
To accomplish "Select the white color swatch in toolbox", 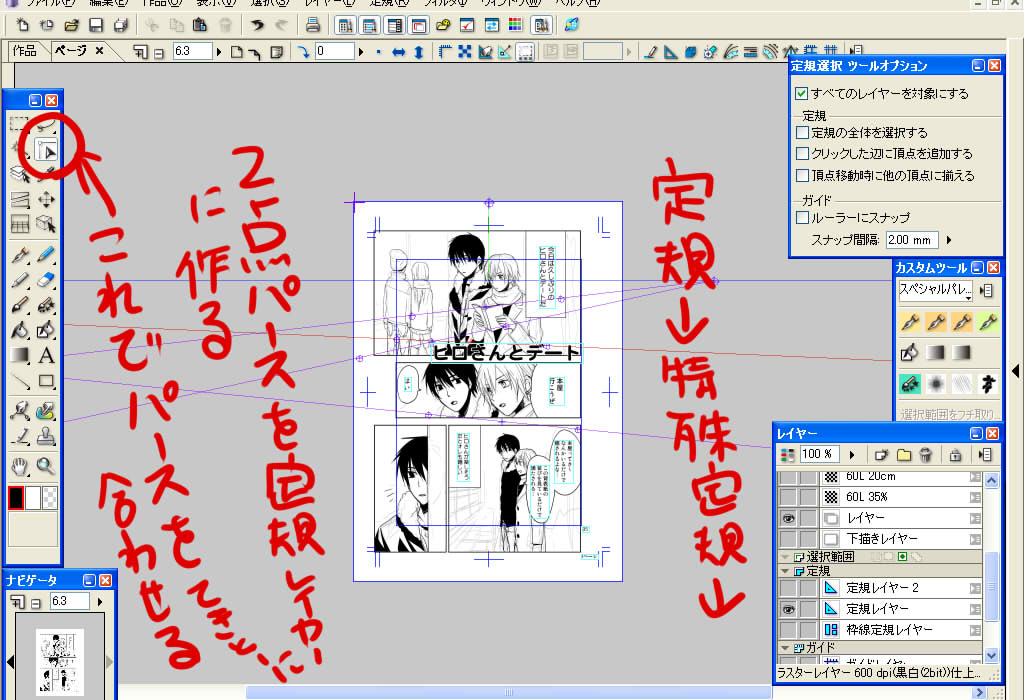I will tap(33, 498).
